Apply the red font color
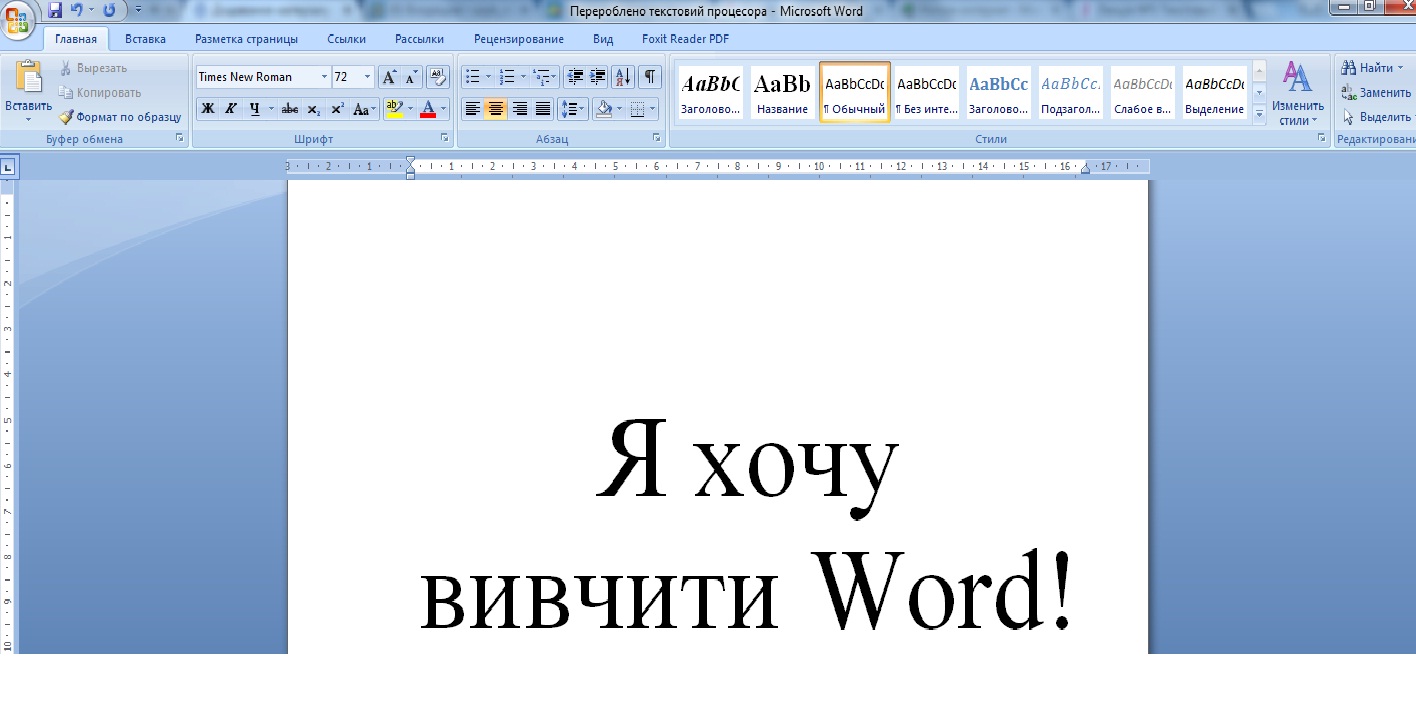 pos(427,109)
